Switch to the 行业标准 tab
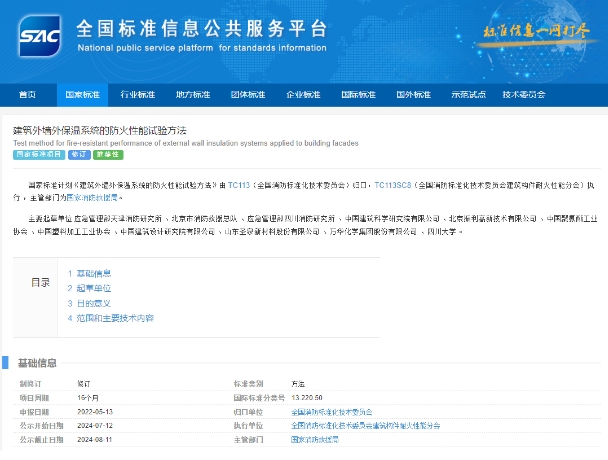Viewport: 608px width, 460px height. point(138,95)
